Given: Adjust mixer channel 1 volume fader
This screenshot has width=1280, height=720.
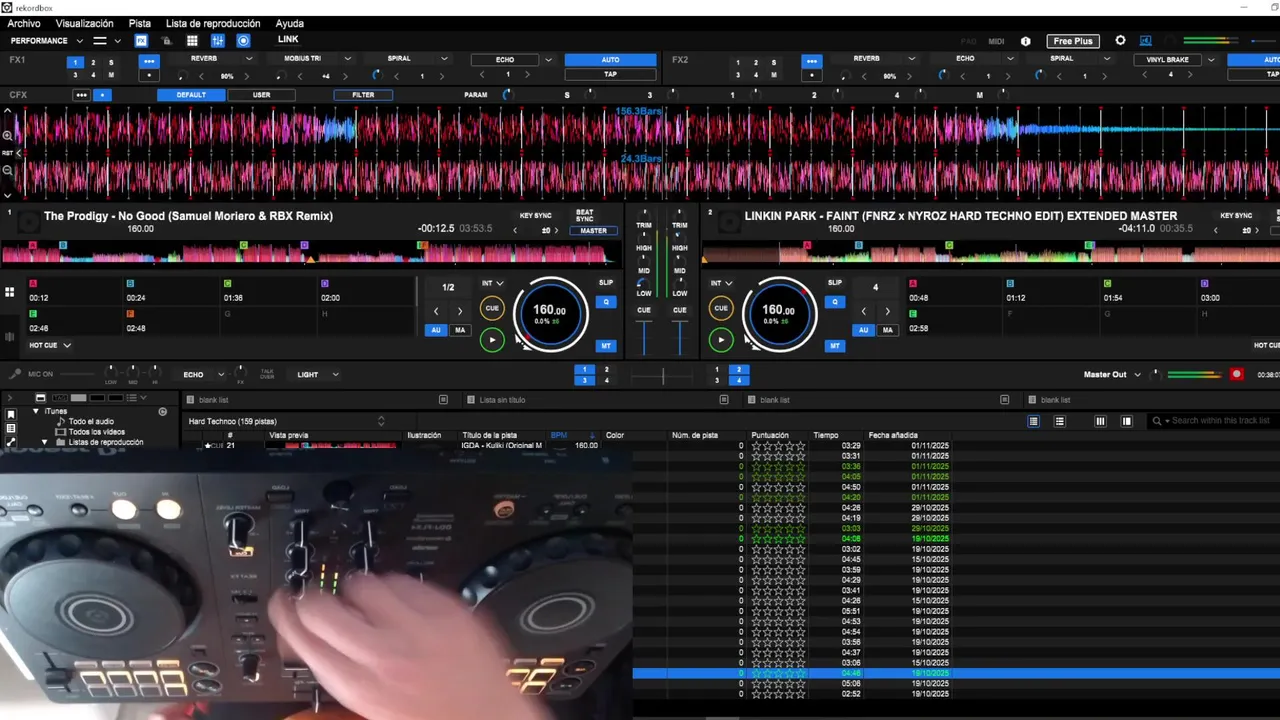Looking at the screenshot, I should coord(644,338).
